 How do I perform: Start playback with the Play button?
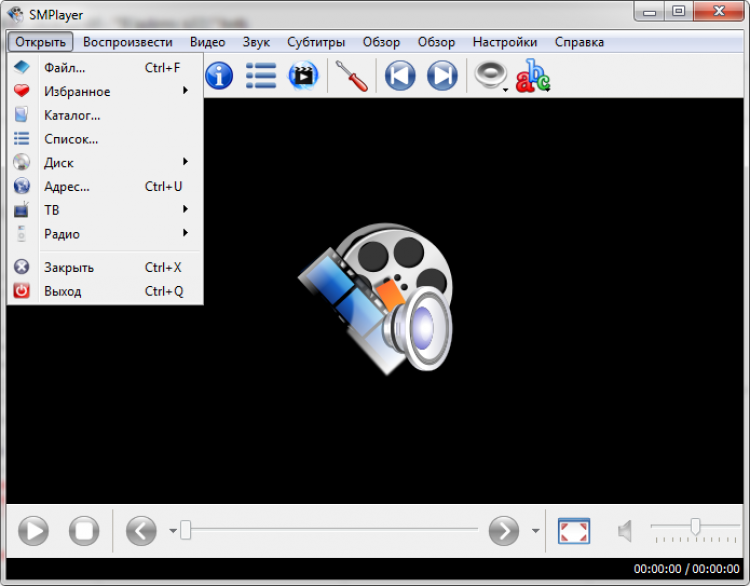pos(33,531)
